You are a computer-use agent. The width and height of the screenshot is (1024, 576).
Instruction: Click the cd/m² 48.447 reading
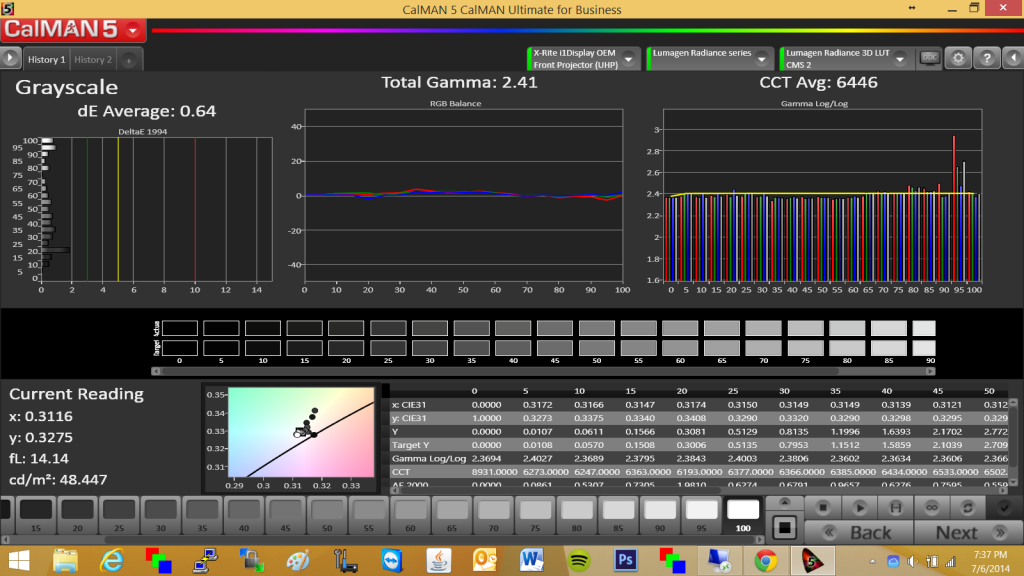coord(58,479)
